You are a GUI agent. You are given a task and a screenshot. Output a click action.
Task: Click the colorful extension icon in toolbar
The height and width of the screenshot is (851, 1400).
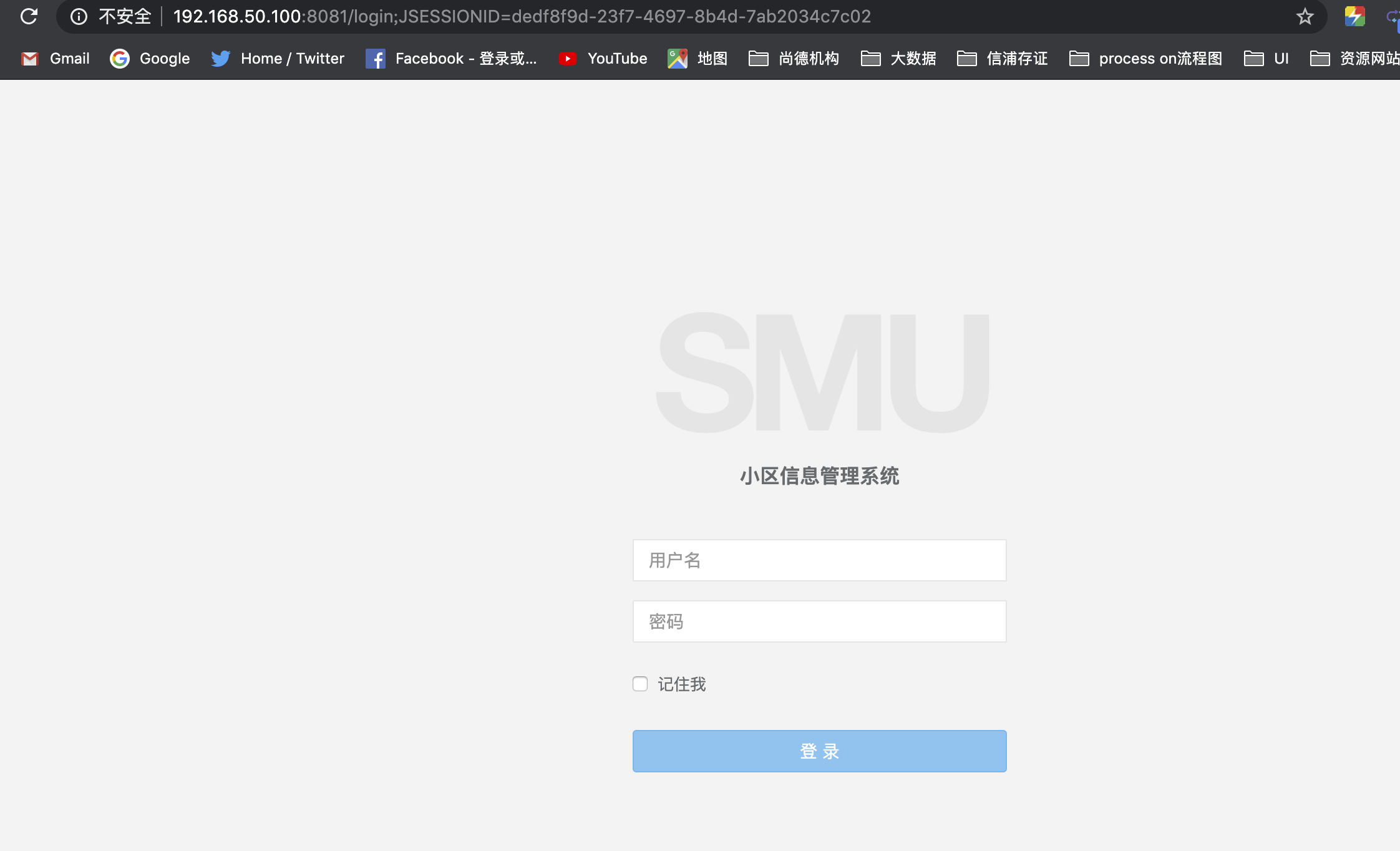[1354, 16]
